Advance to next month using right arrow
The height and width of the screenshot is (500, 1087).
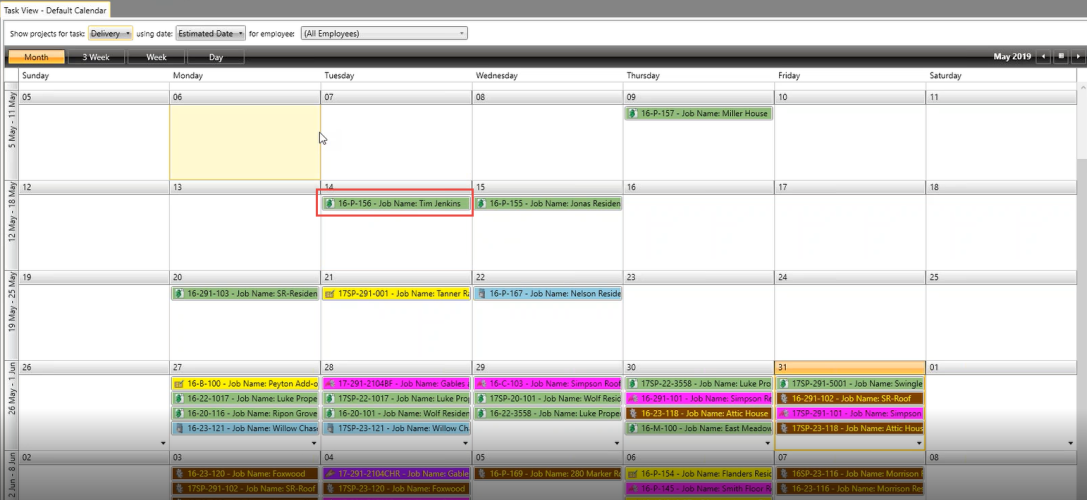point(1077,57)
